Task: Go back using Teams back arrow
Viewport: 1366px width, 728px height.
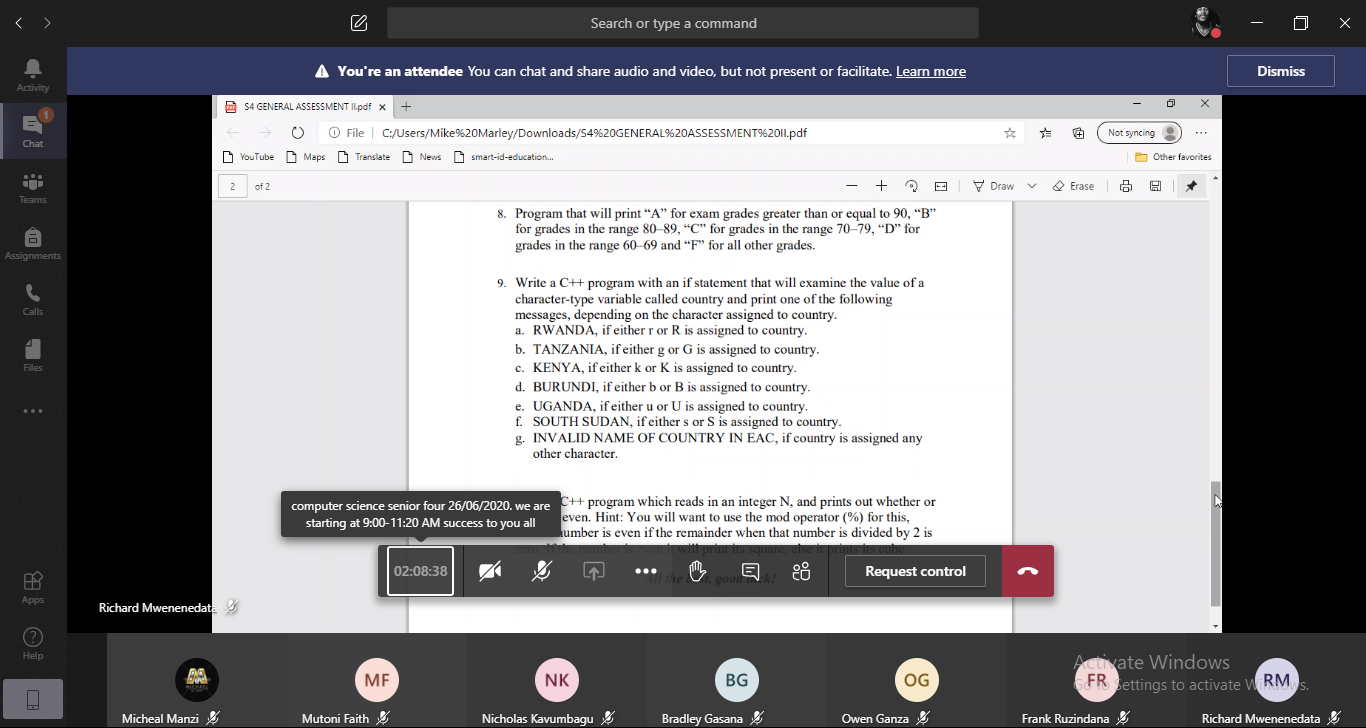Action: click(x=19, y=23)
